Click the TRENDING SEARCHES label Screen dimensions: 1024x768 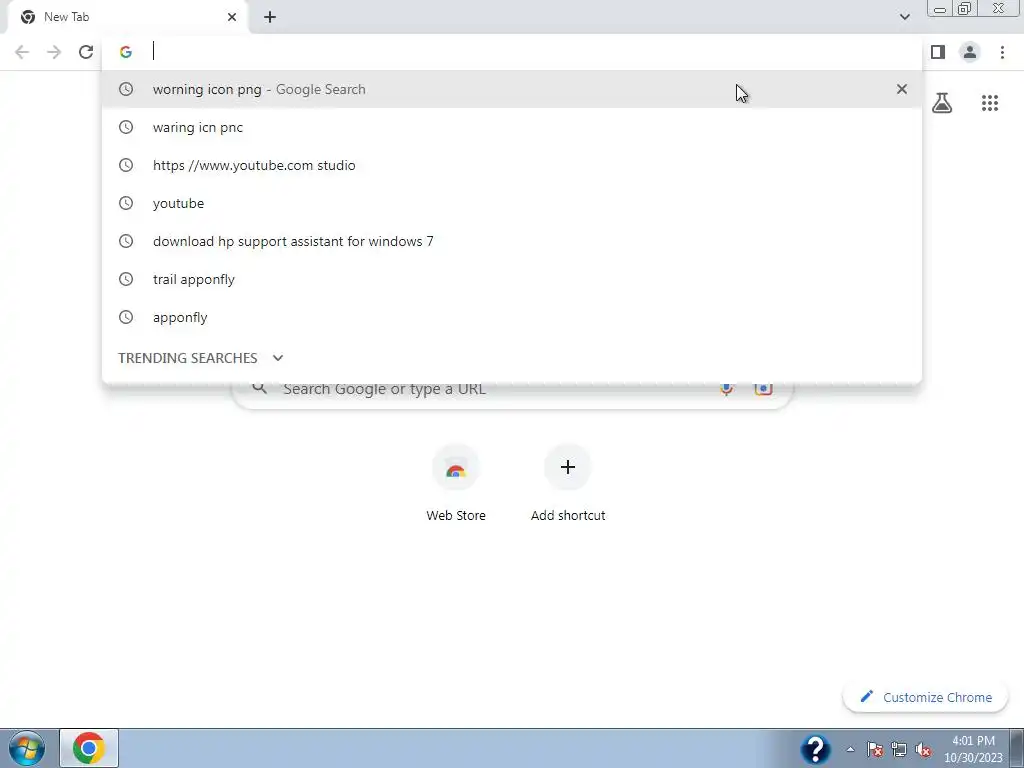[x=187, y=358]
